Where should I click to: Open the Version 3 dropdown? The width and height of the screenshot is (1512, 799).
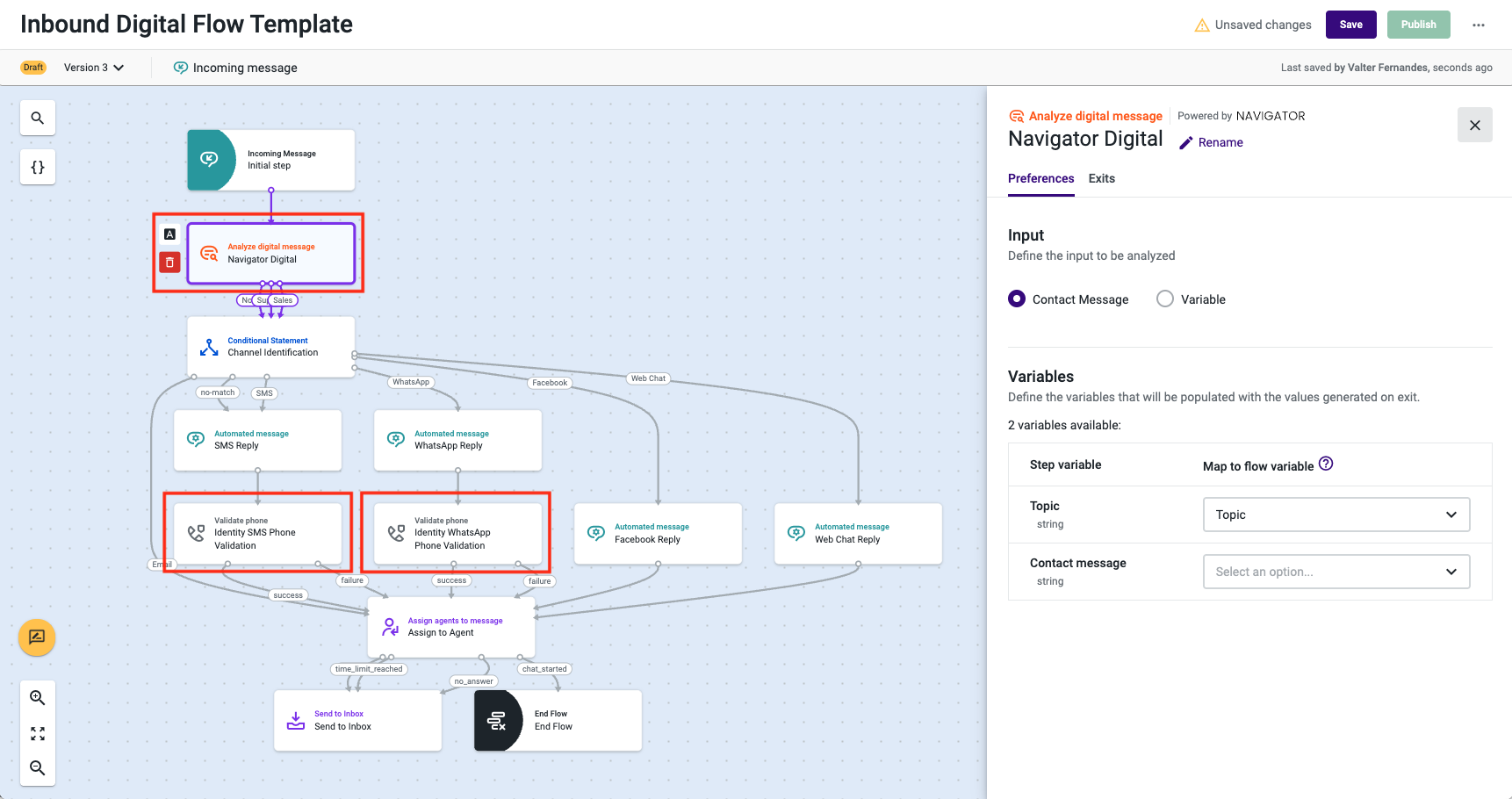[x=94, y=68]
